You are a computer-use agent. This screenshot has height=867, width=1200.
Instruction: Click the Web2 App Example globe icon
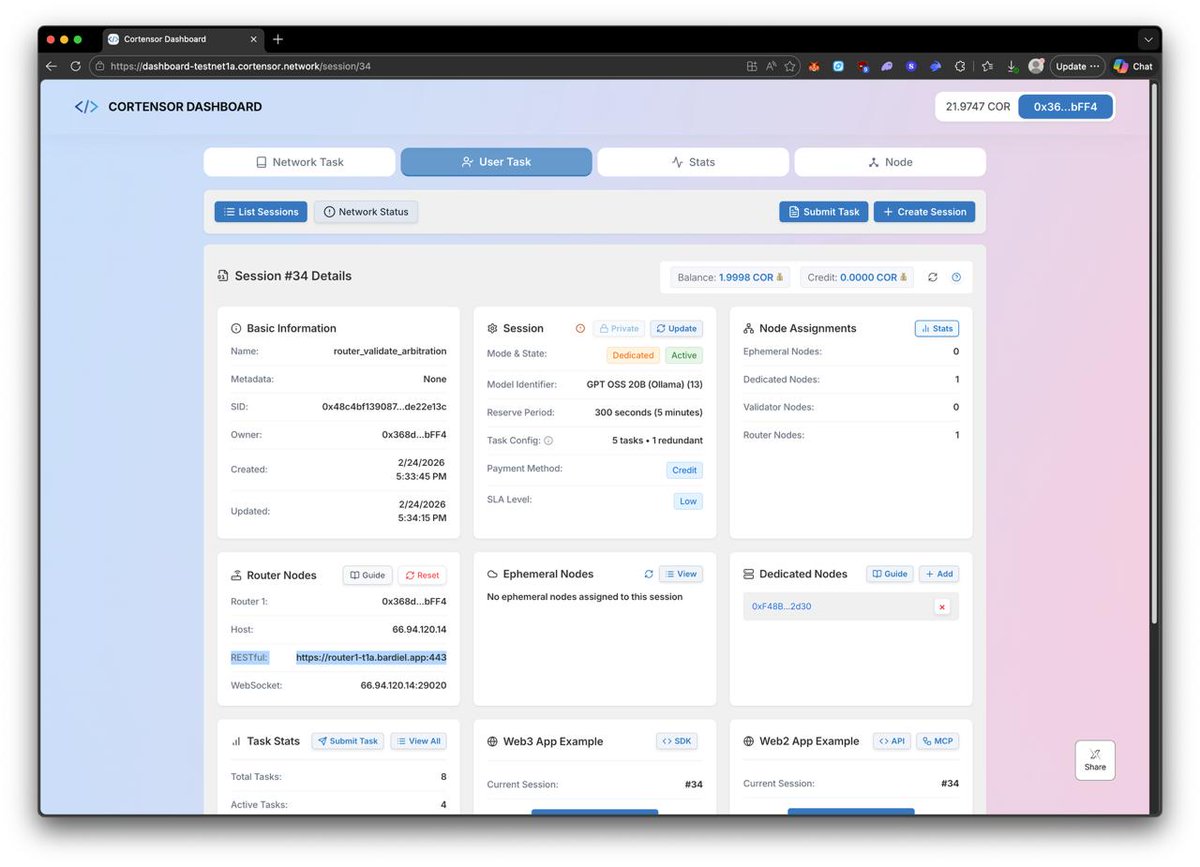coord(749,742)
